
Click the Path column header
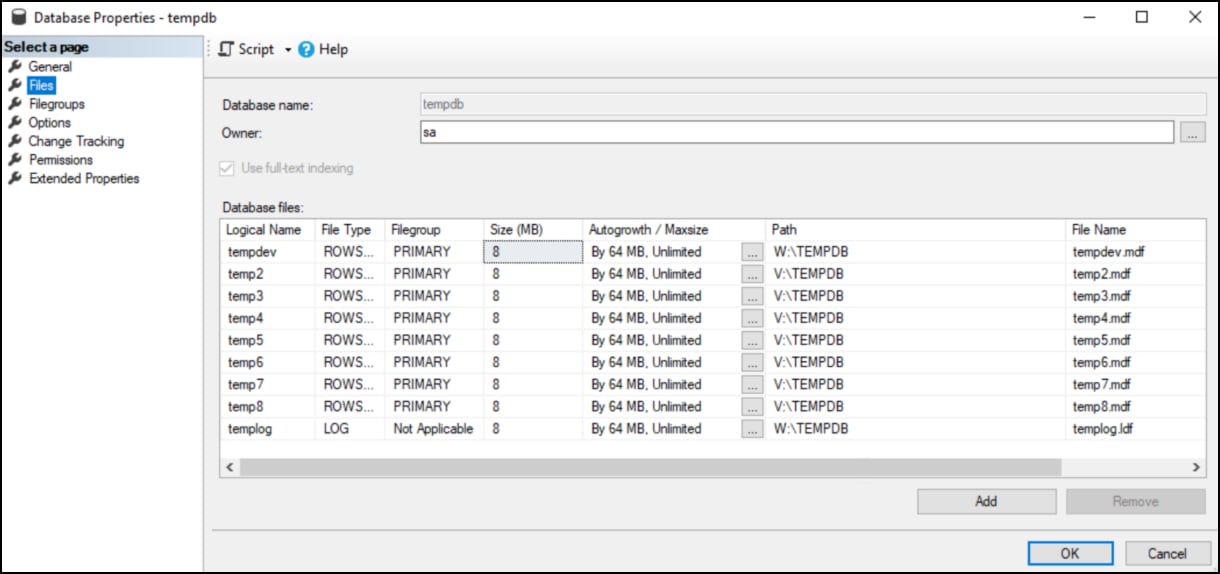pyautogui.click(x=916, y=230)
